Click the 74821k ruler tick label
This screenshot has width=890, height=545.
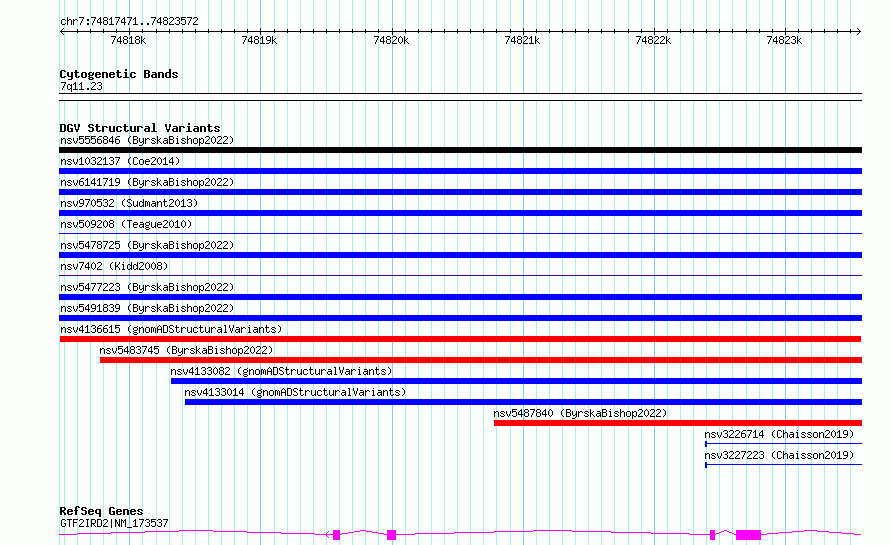522,40
